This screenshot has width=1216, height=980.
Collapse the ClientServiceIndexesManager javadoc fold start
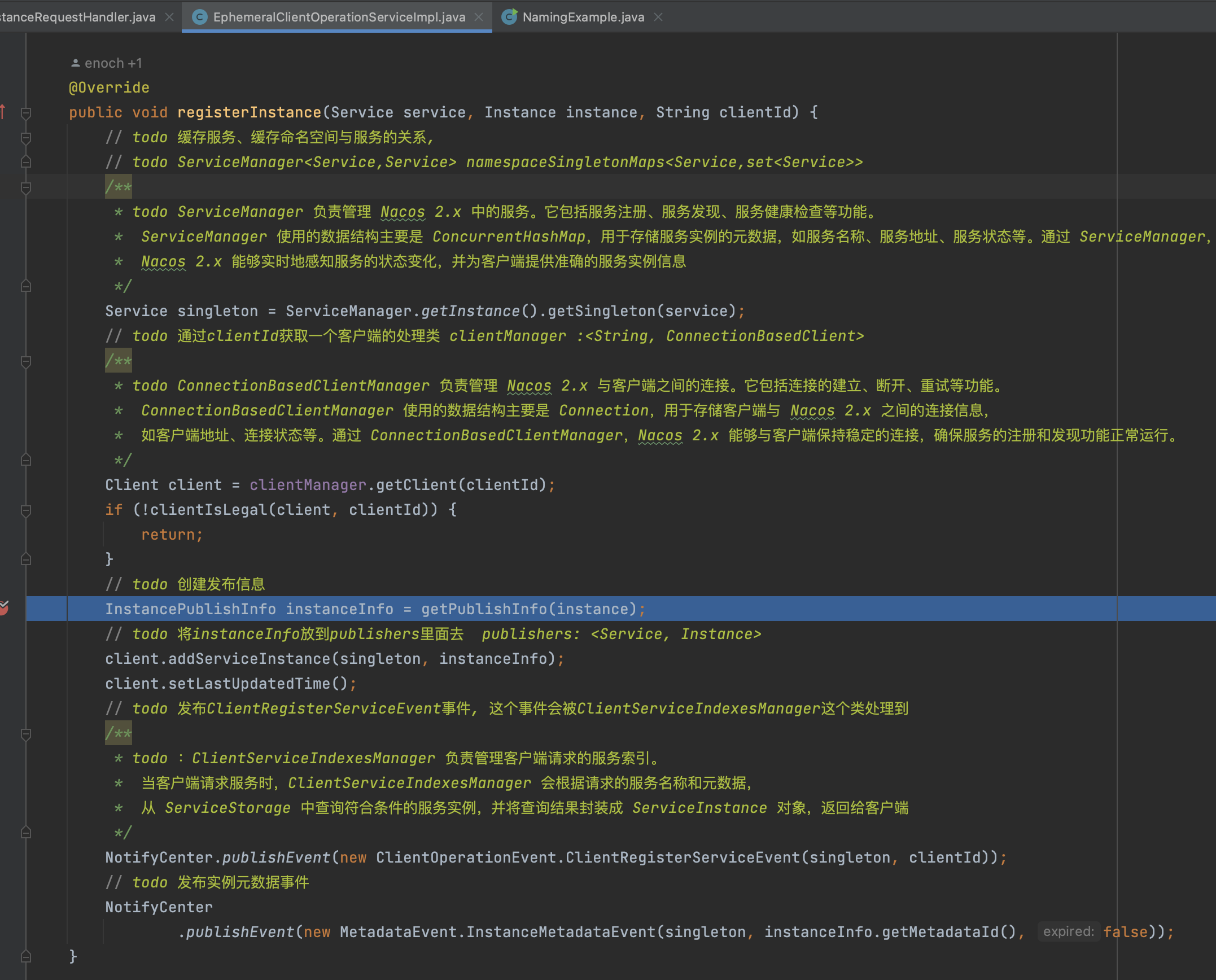(26, 734)
